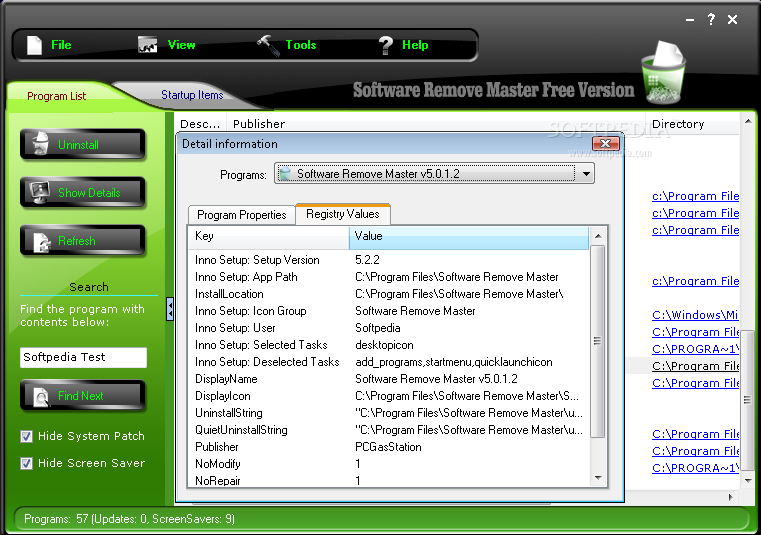Viewport: 761px width, 535px height.
Task: Click the recycle bin icon in Programs combo
Action: click(x=285, y=174)
